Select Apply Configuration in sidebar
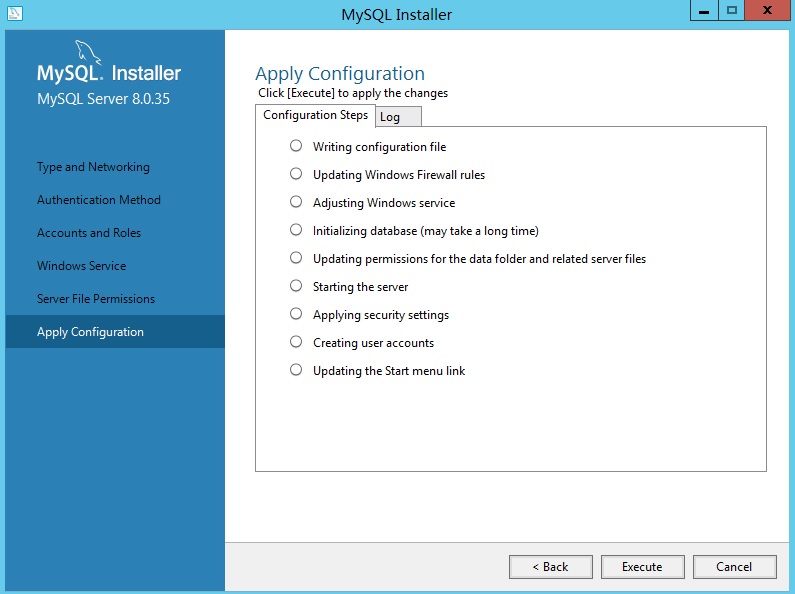 pyautogui.click(x=115, y=331)
